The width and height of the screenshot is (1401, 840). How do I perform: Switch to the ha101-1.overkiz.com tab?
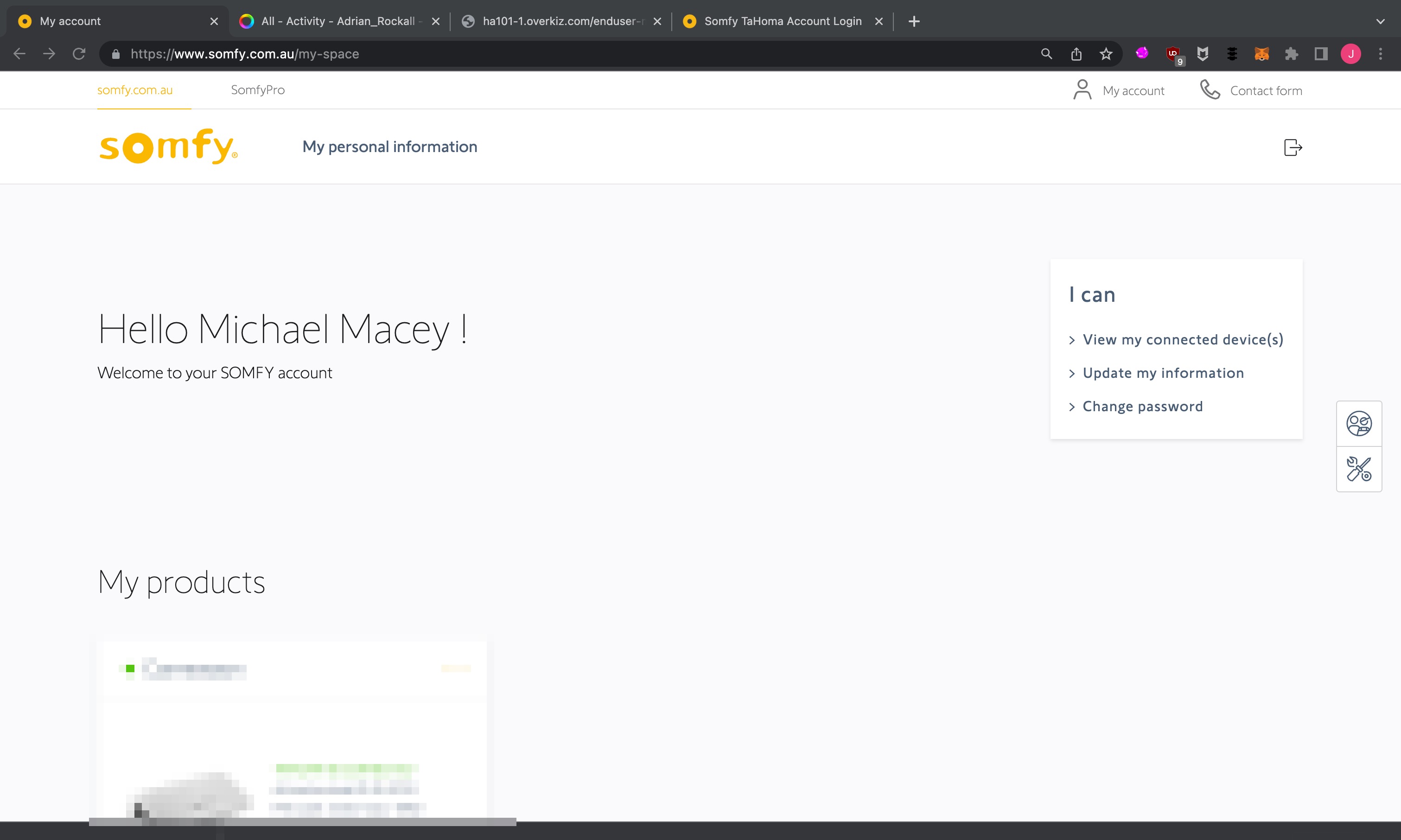[x=562, y=21]
